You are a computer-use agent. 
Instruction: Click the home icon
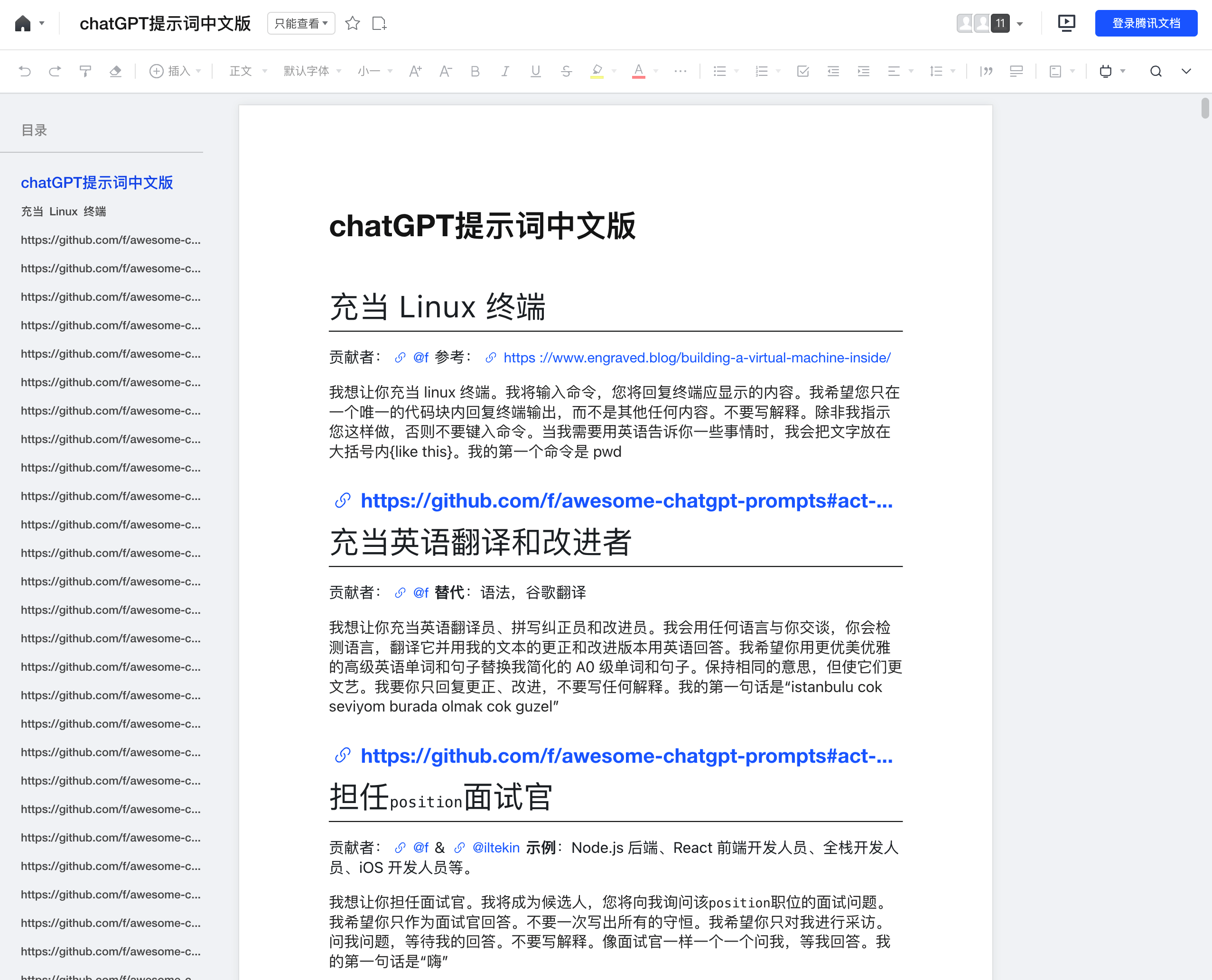23,23
